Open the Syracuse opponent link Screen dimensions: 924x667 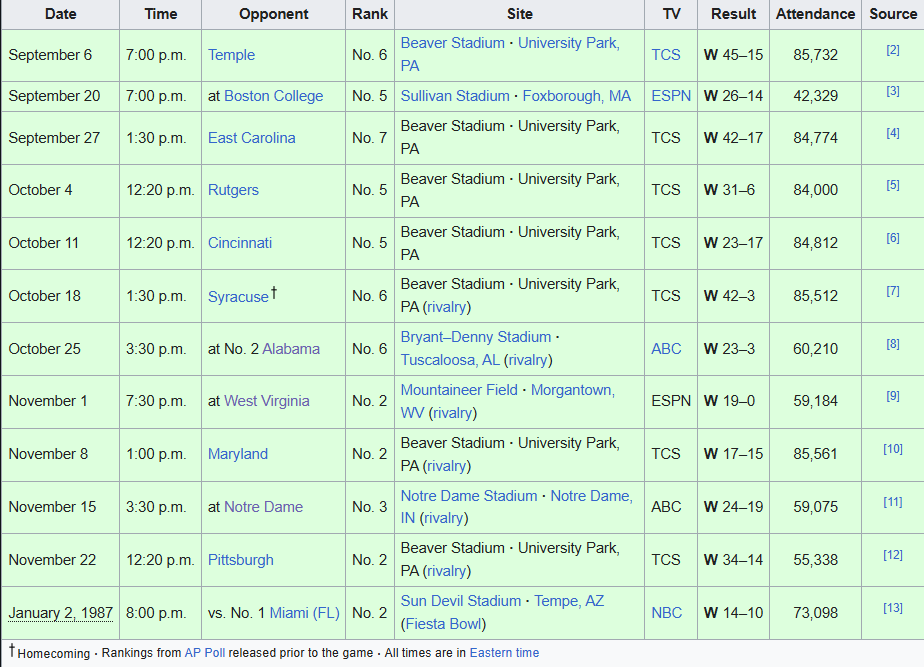238,296
